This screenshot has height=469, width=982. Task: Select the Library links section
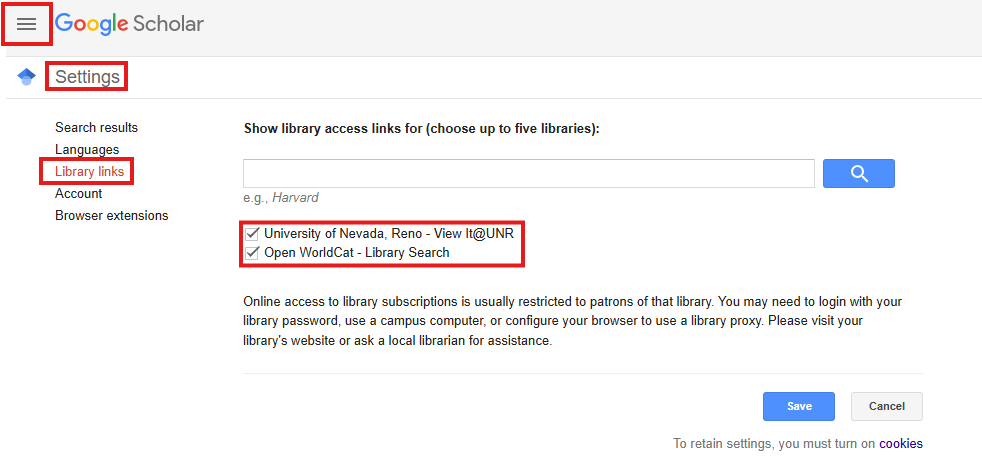(90, 172)
